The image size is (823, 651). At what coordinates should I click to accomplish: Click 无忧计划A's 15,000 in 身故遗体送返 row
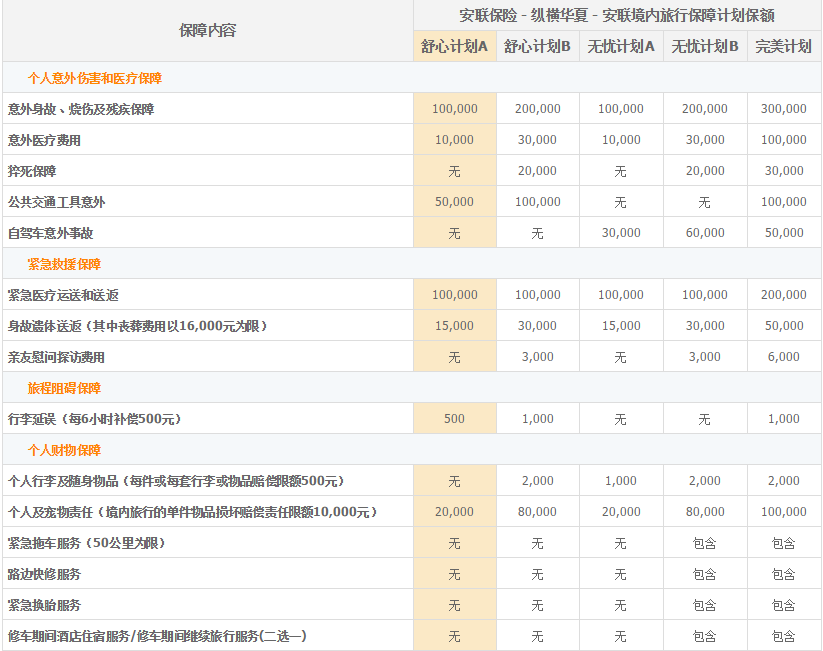click(621, 326)
